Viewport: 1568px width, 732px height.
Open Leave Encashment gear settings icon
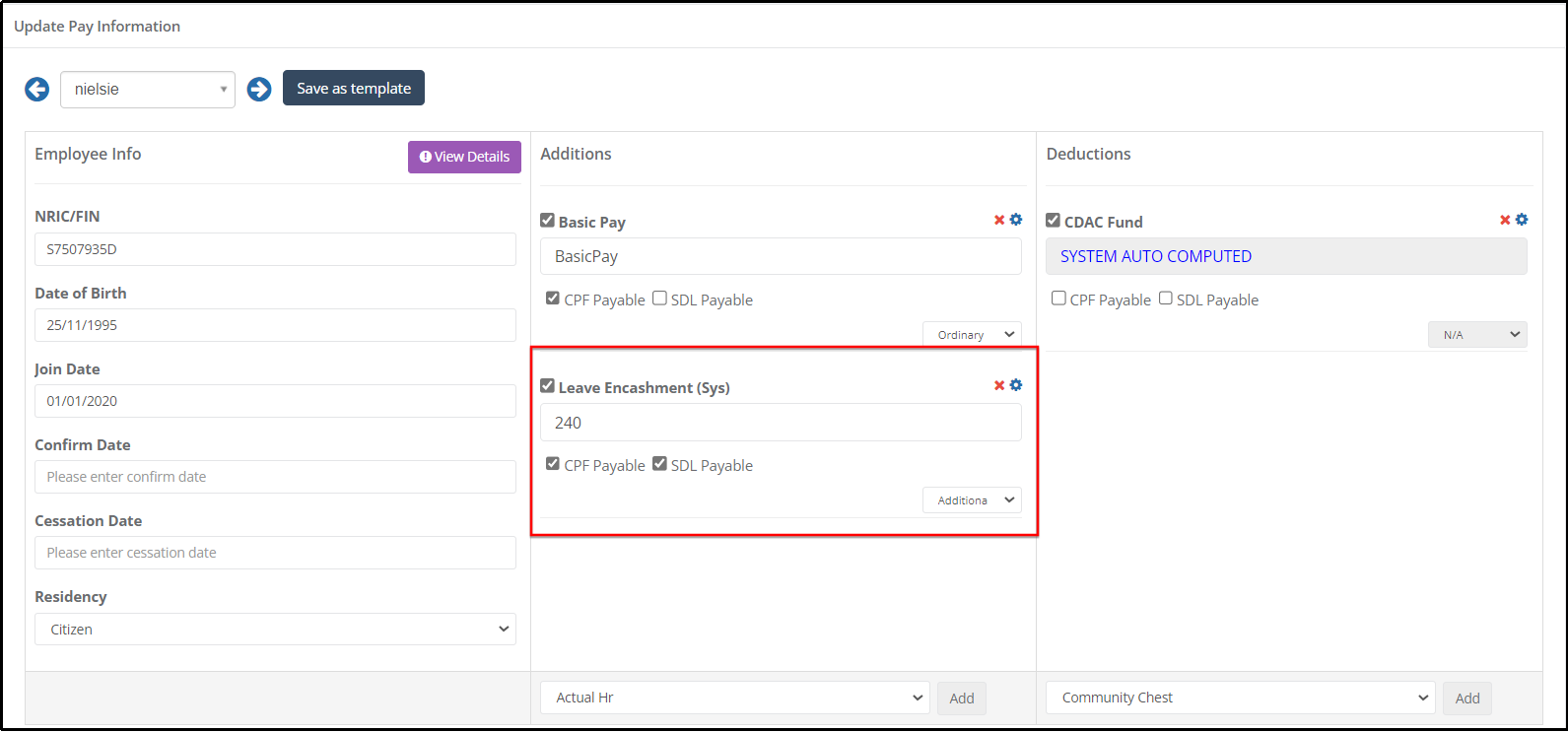1016,385
